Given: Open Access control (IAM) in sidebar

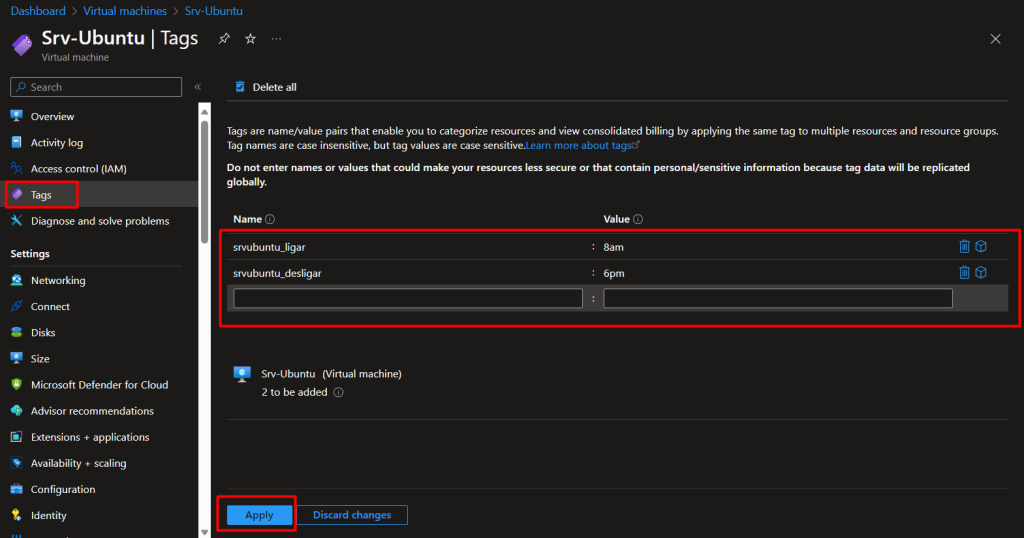Looking at the screenshot, I should click(x=78, y=169).
